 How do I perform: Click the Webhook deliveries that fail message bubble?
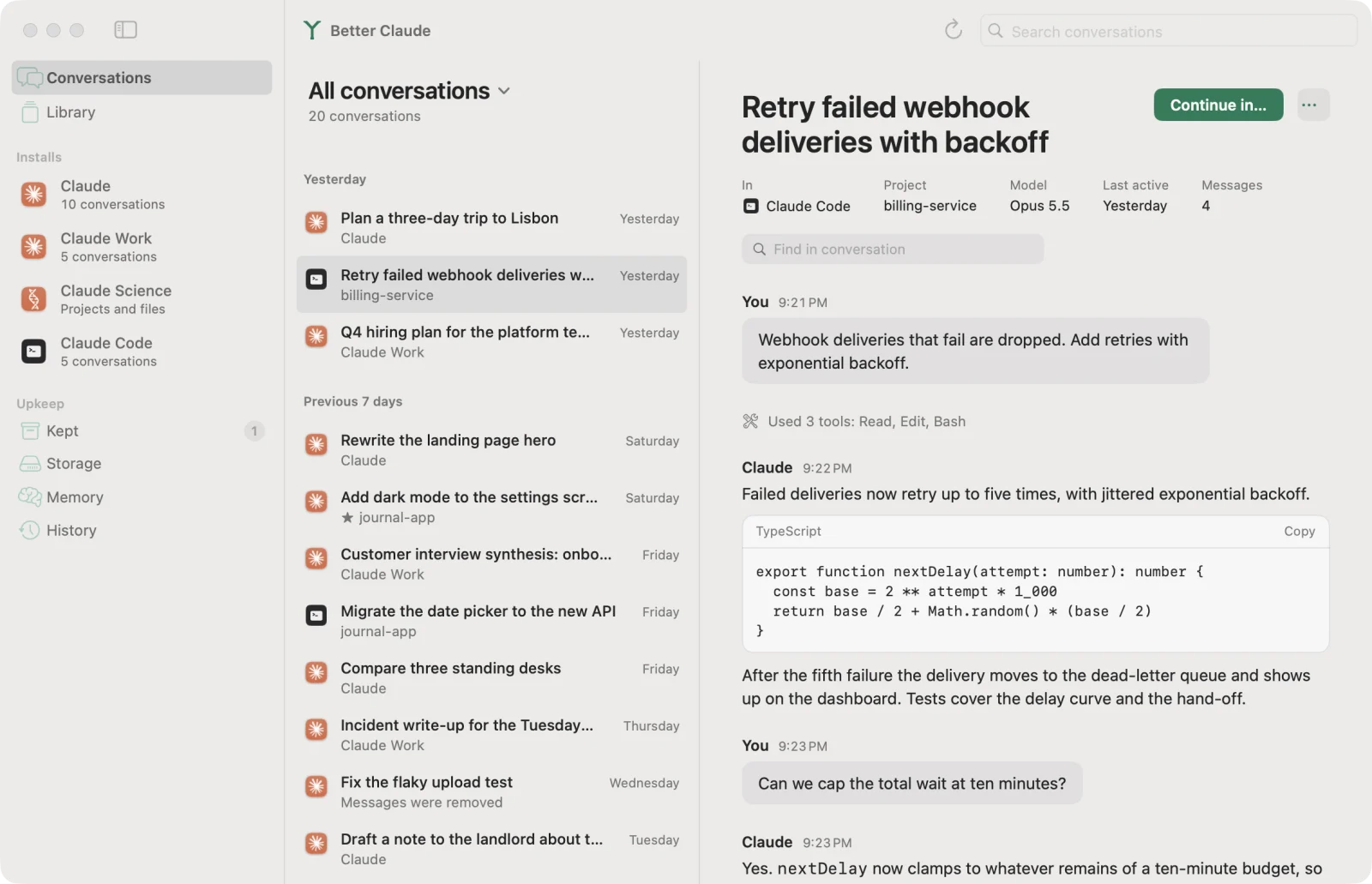[975, 352]
